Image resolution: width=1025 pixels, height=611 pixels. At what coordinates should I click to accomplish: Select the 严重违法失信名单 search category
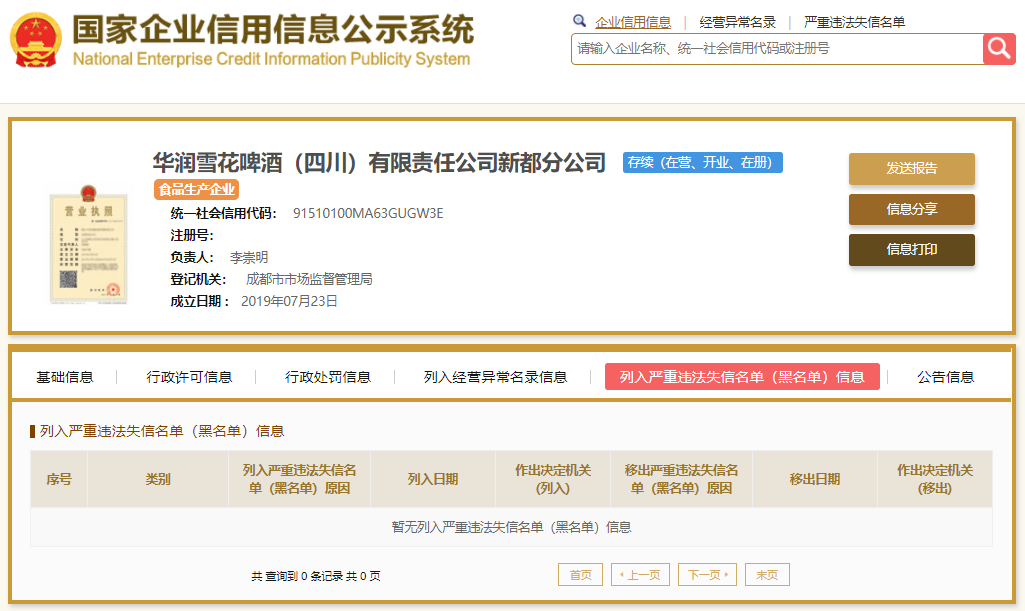pos(854,22)
